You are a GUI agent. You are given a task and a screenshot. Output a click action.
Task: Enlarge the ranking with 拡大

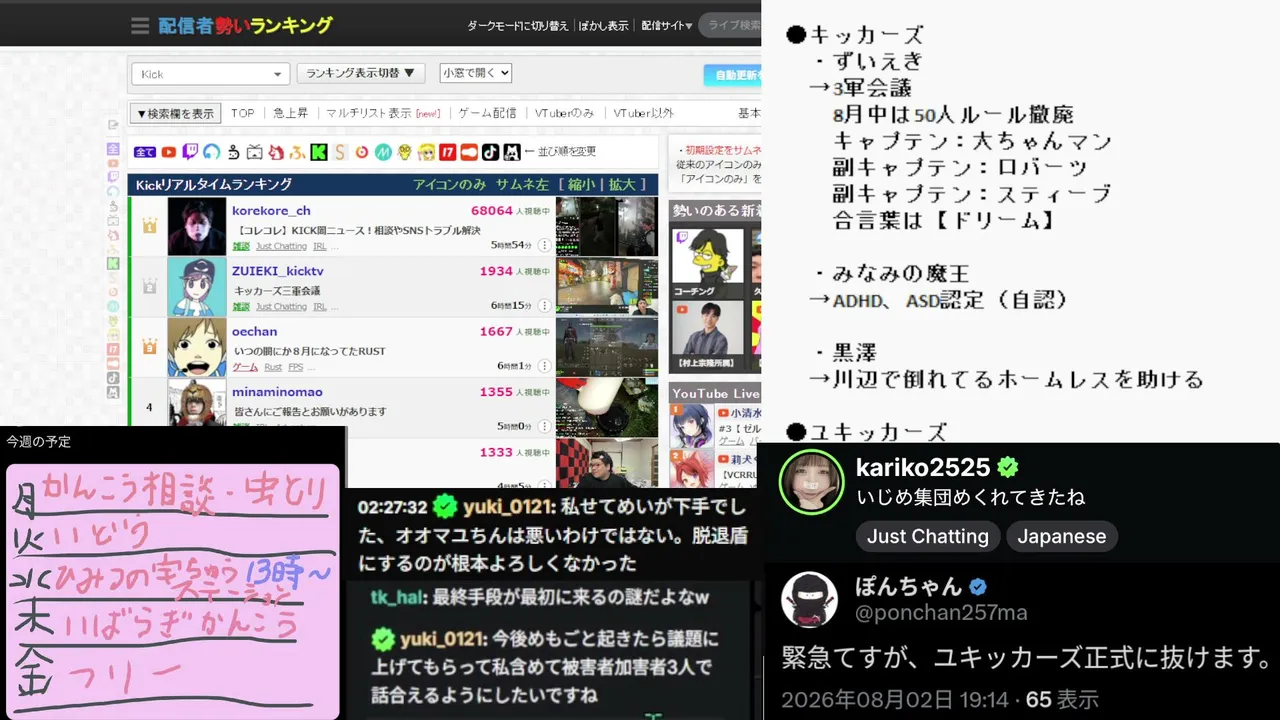[x=621, y=184]
